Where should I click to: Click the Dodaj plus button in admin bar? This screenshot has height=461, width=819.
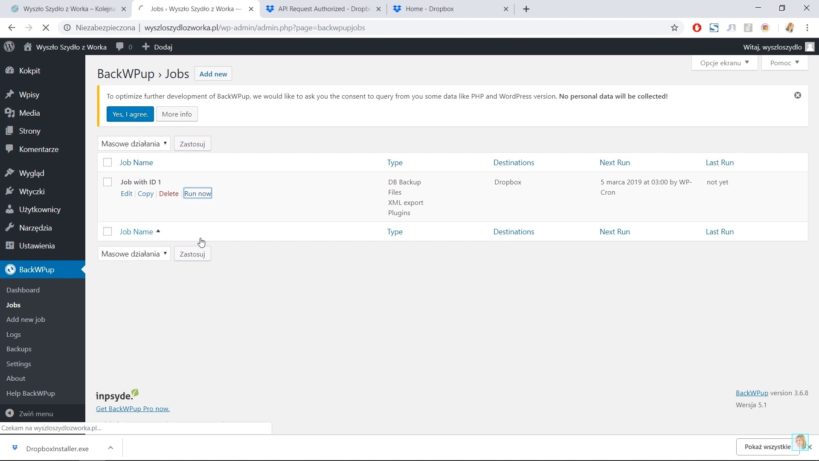[157, 46]
